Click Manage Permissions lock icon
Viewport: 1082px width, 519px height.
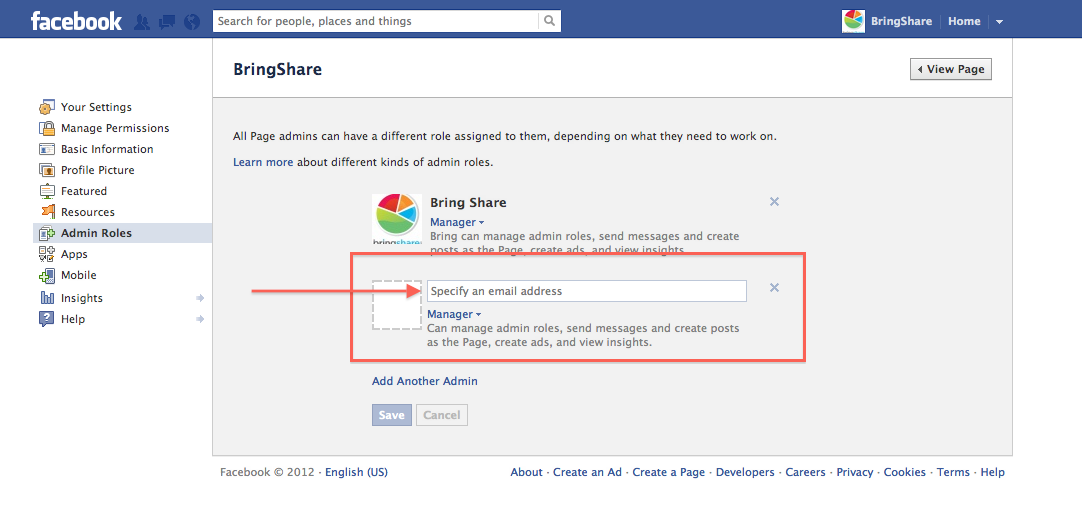coord(47,128)
